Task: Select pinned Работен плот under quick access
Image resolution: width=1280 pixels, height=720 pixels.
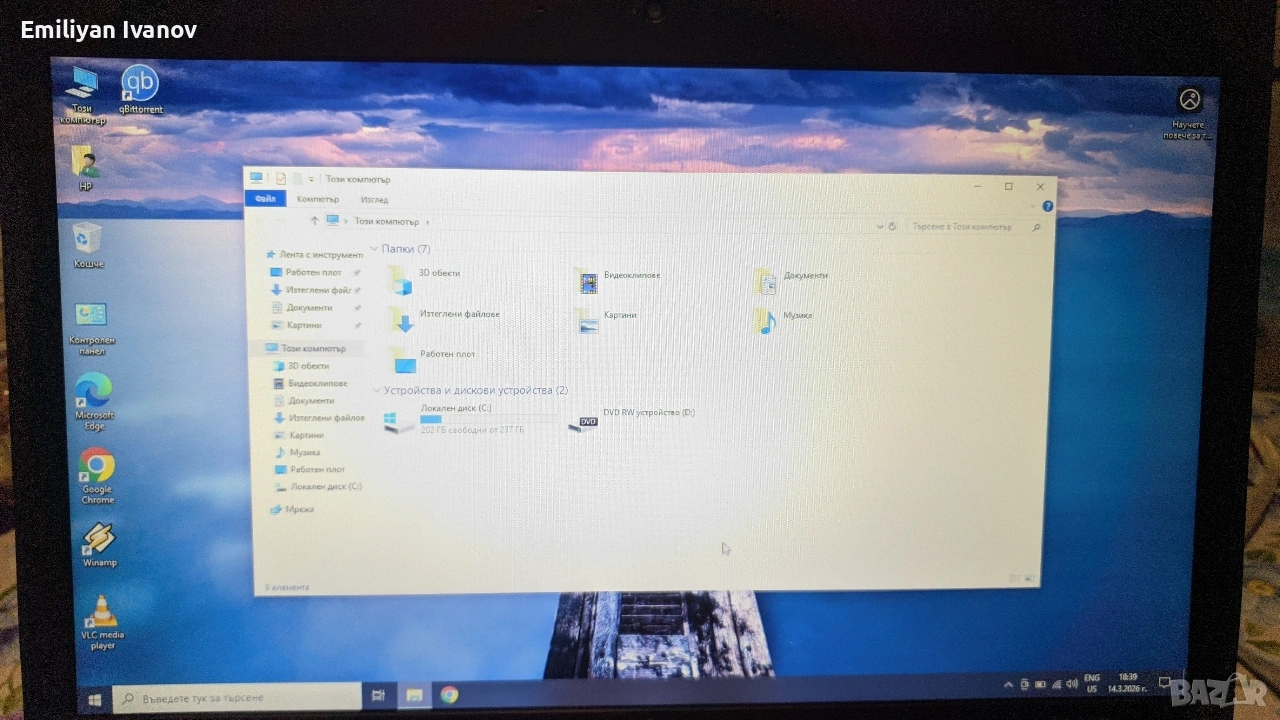Action: [x=315, y=272]
